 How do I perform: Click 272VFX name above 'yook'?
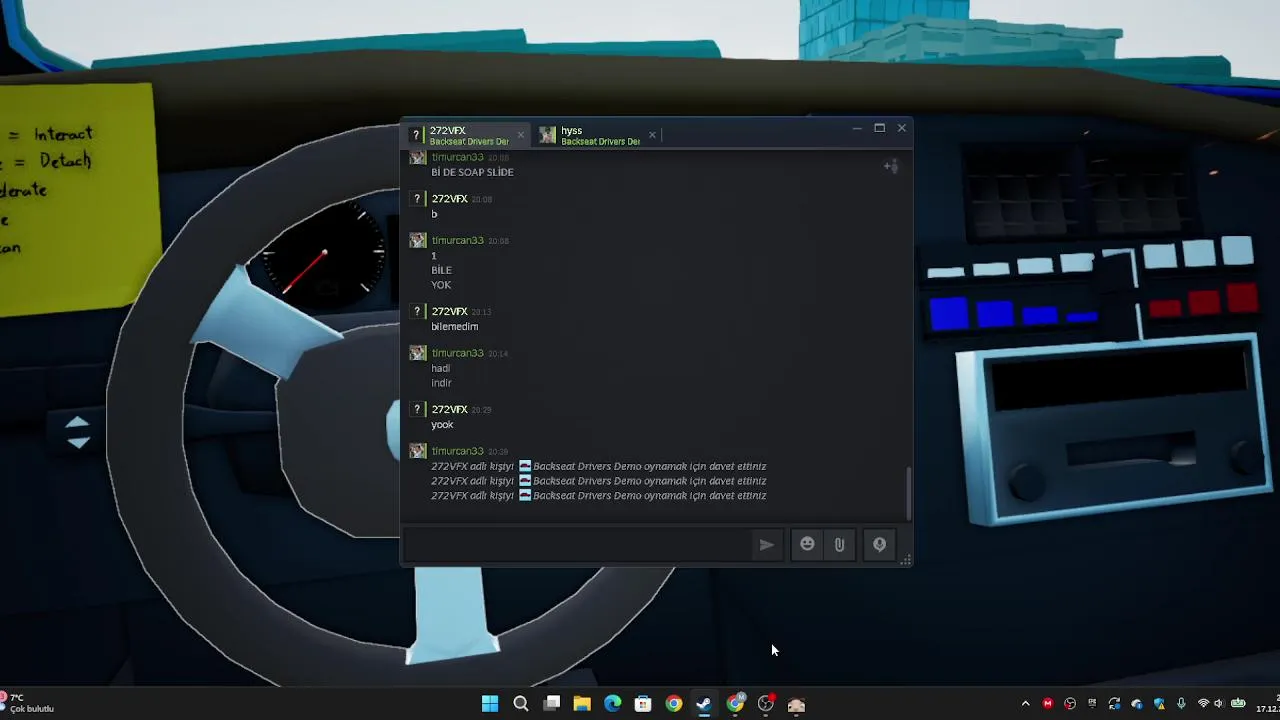click(x=449, y=409)
